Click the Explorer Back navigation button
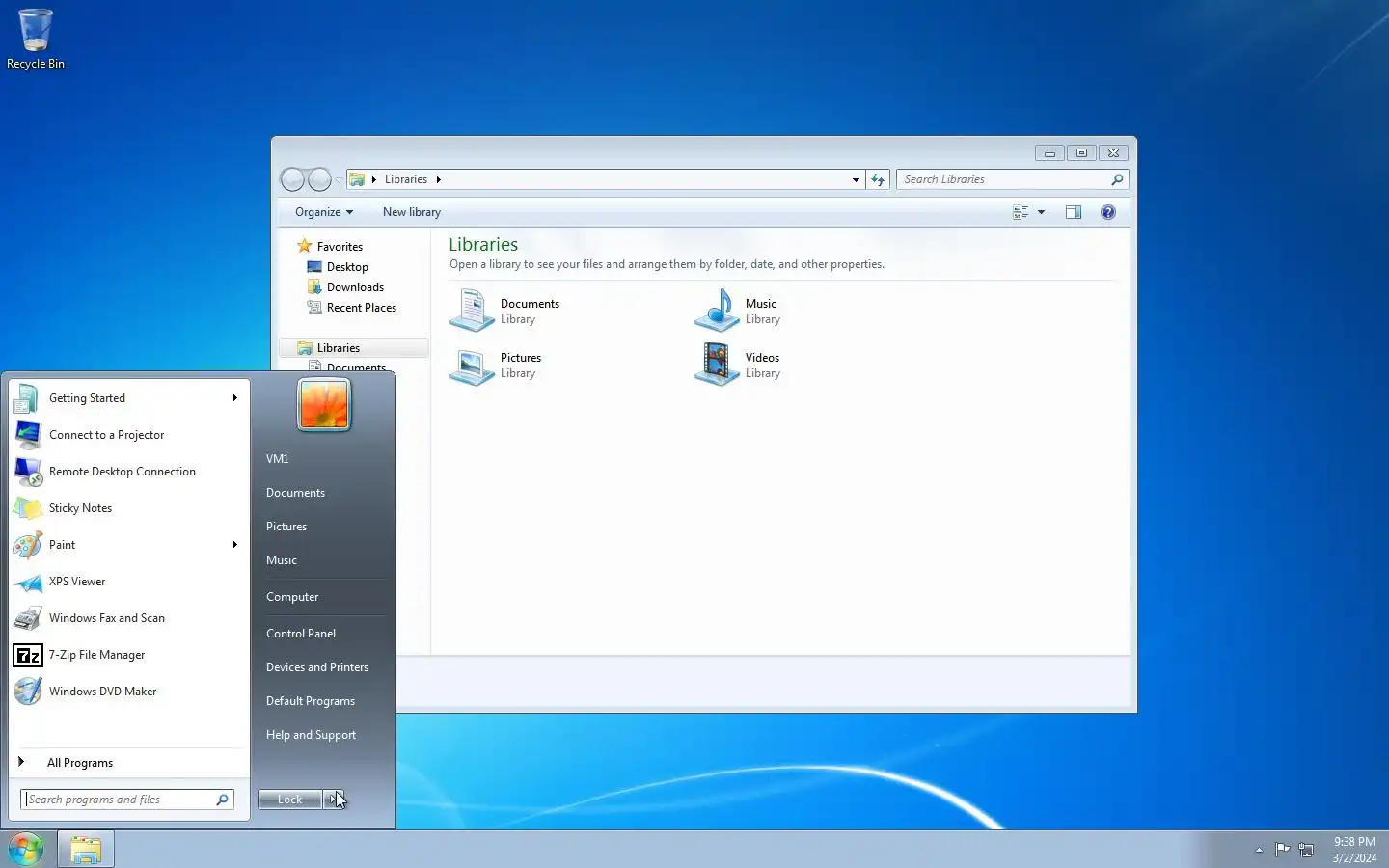The height and width of the screenshot is (868, 1389). click(x=292, y=179)
